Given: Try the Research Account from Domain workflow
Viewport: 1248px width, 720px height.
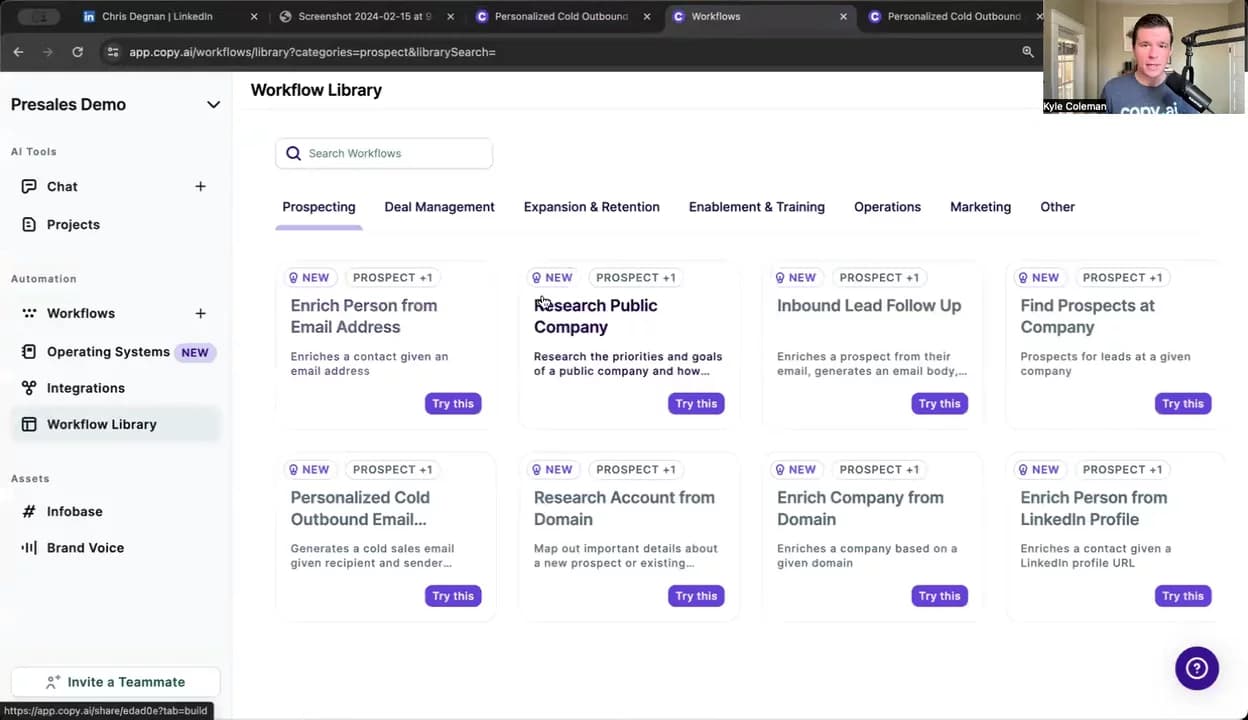Looking at the screenshot, I should coord(695,596).
